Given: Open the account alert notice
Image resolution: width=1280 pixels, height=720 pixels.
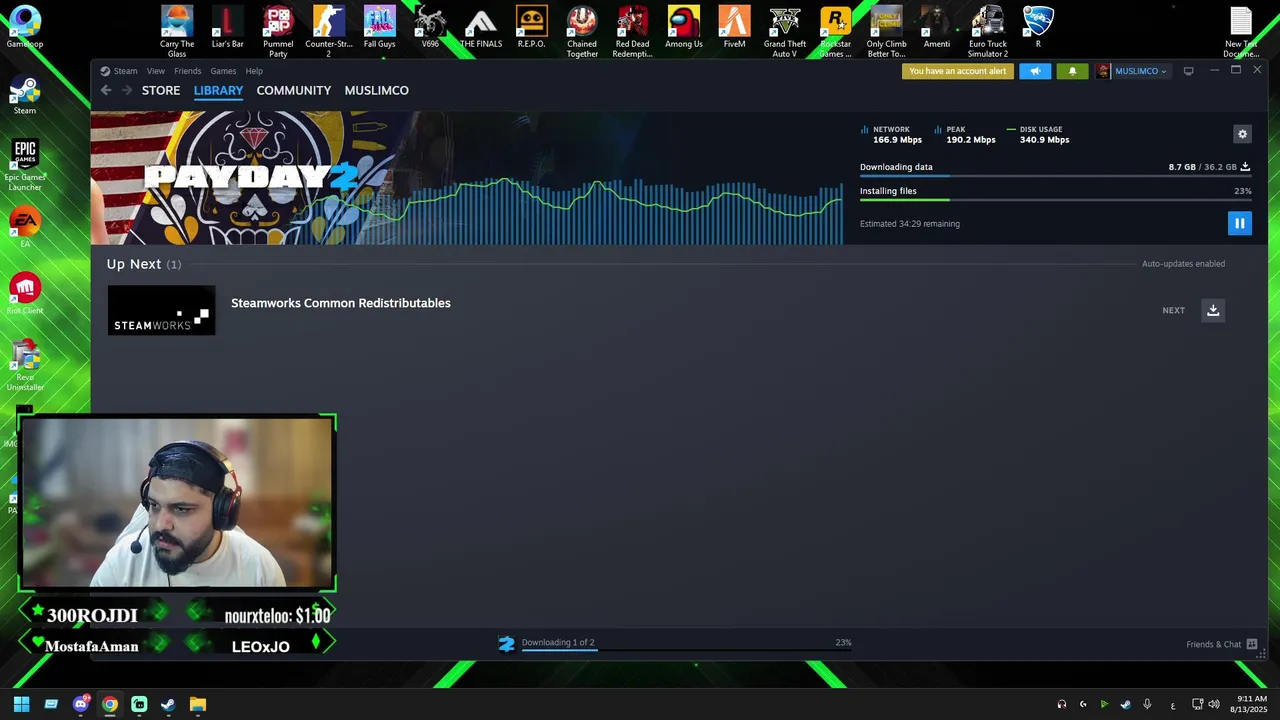Looking at the screenshot, I should 957,71.
